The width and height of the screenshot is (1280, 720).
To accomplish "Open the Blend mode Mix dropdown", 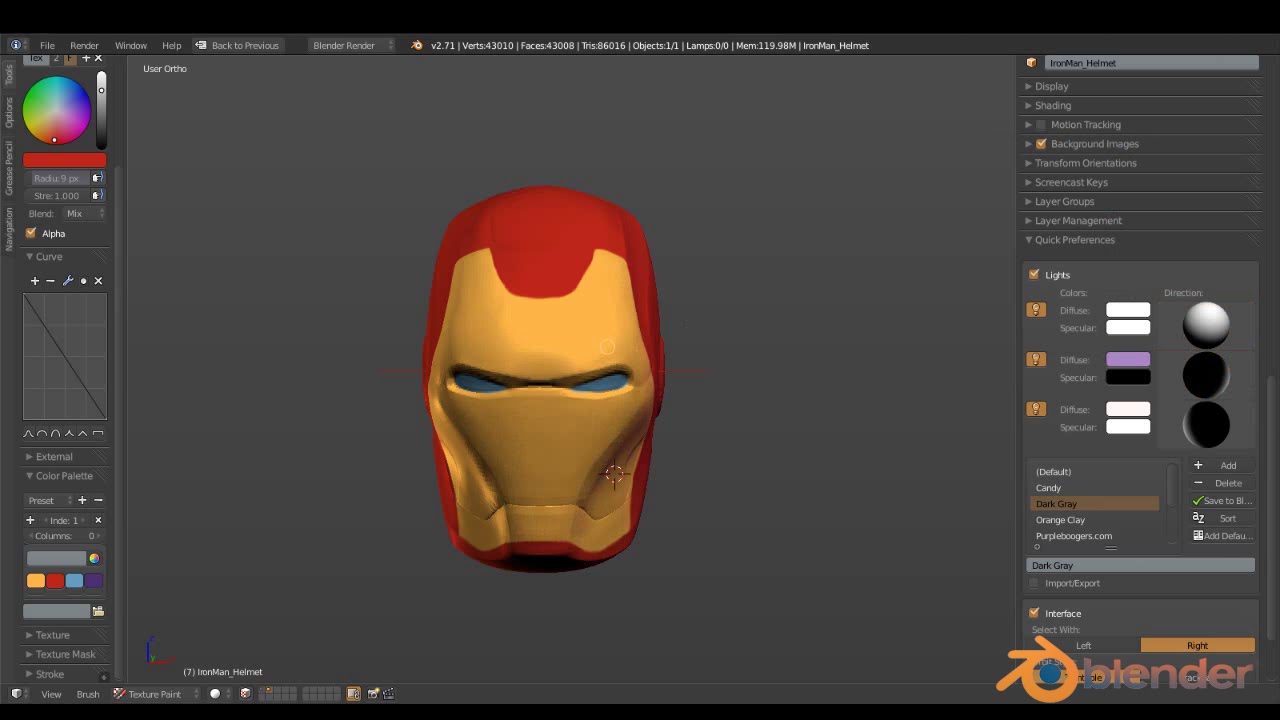I will pos(83,213).
